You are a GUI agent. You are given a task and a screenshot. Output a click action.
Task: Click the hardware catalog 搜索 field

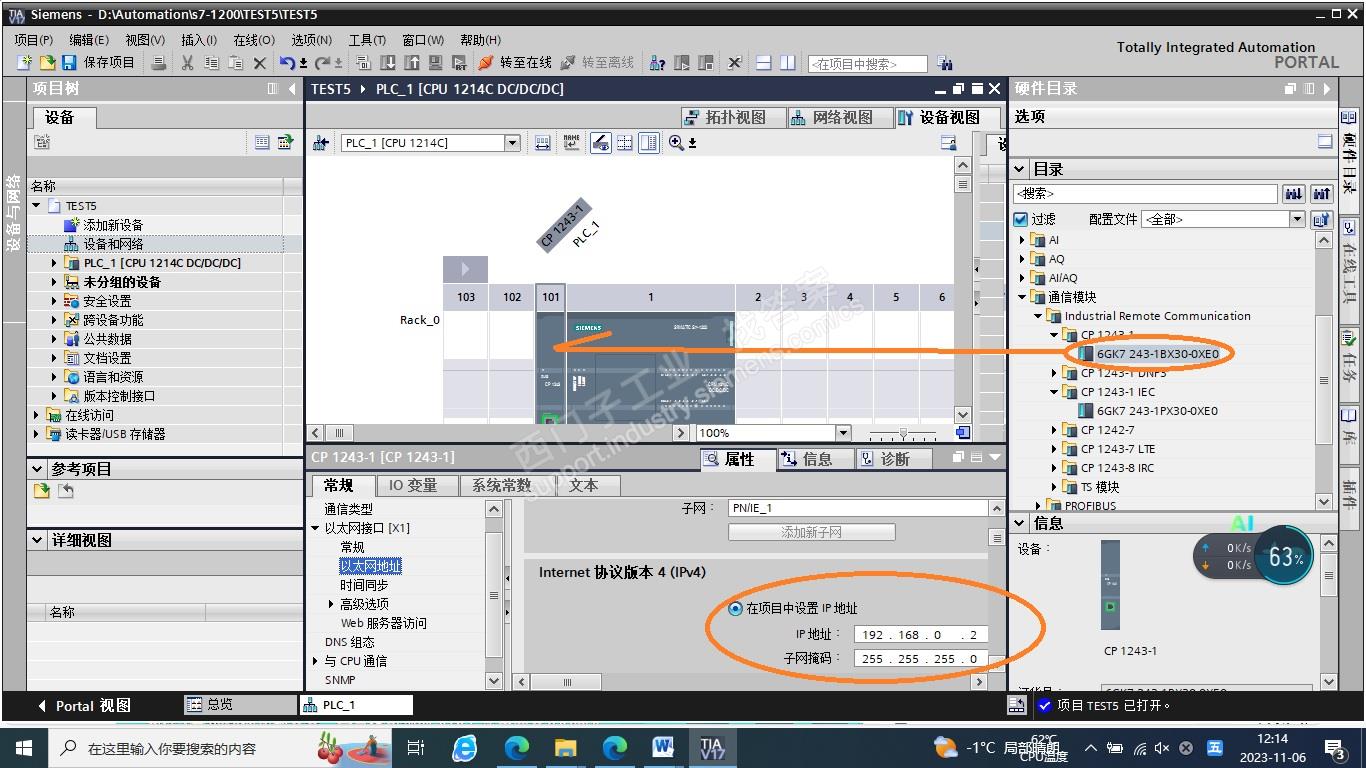coord(1145,194)
